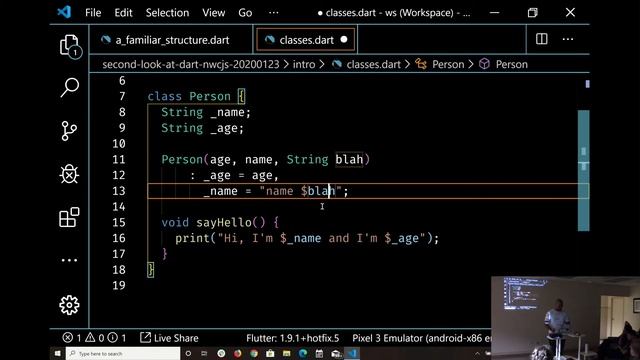Open the File menu
This screenshot has width=640, height=360.
click(x=93, y=13)
